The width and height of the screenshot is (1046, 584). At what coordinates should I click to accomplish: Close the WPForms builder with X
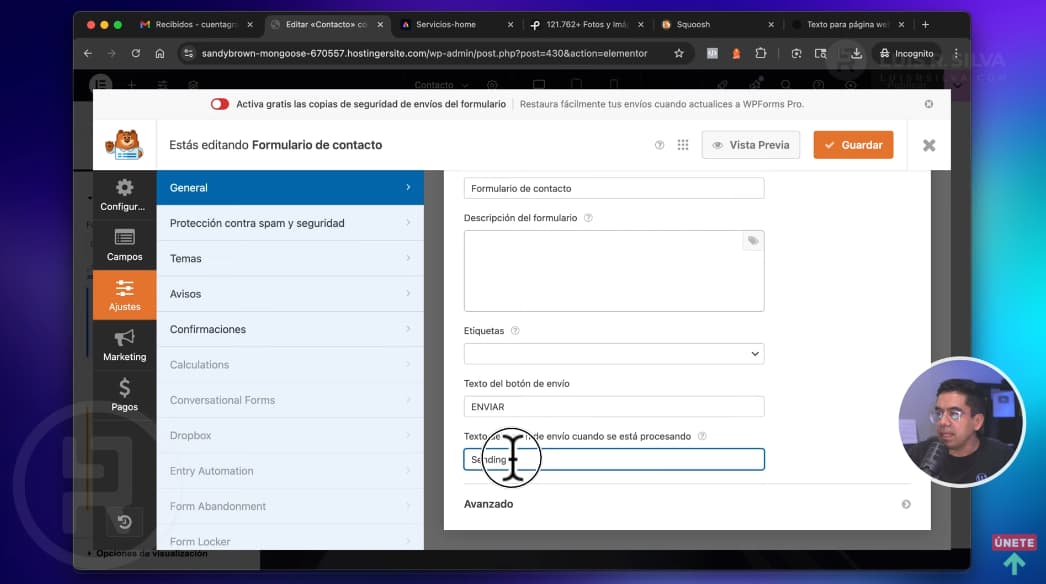(929, 145)
